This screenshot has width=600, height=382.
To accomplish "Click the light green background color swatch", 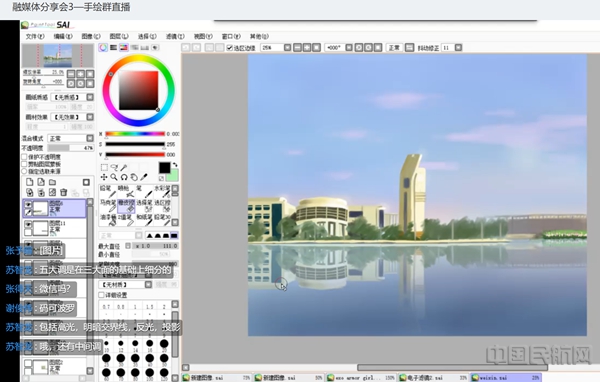I will coord(173,176).
